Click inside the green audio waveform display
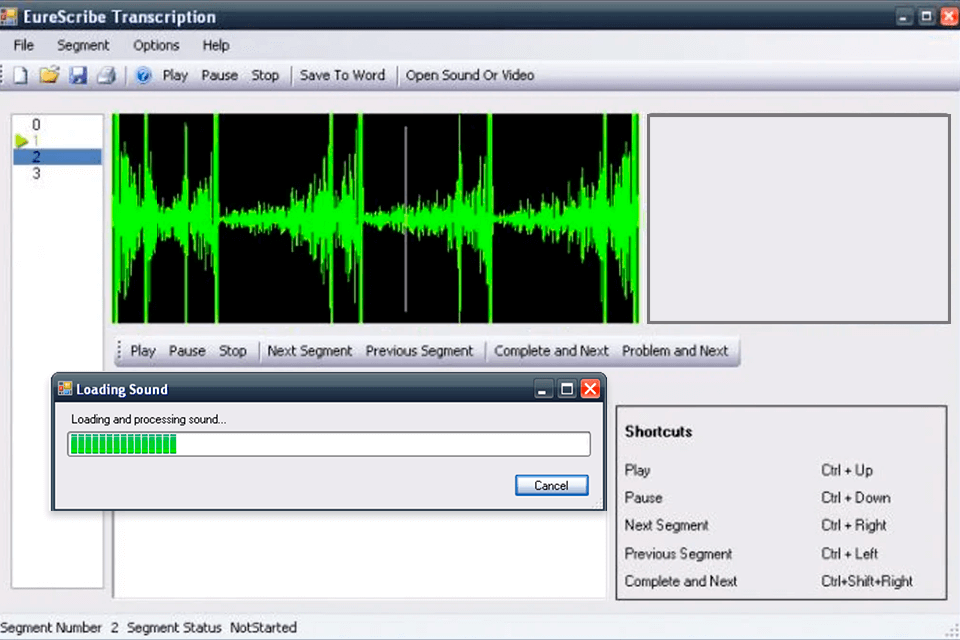 (x=375, y=219)
